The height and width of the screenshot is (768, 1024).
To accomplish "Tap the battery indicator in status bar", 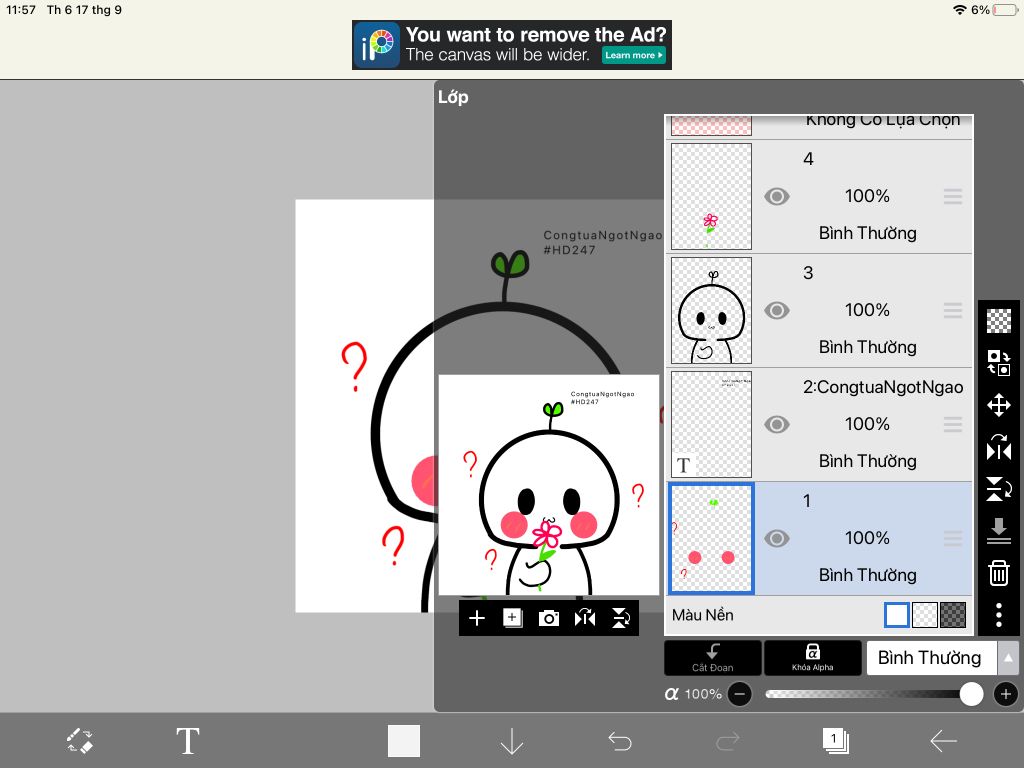I will point(1005,10).
